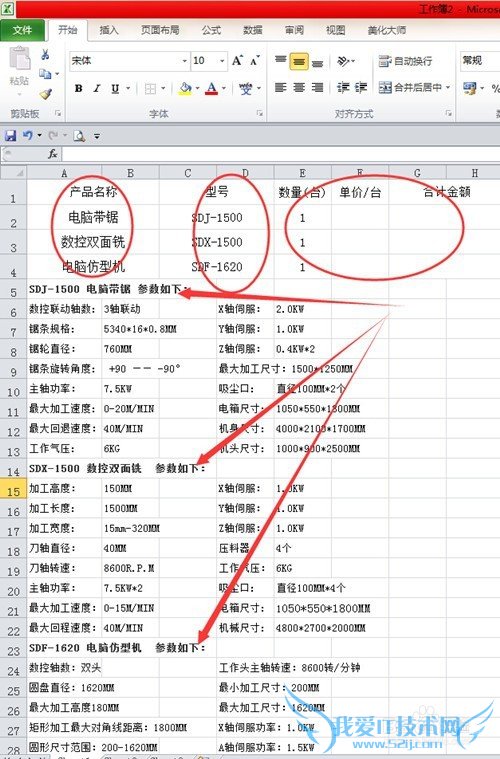Screen dimensions: 500x759
Task: Open the 合并后居中 dropdown arrow
Action: pyautogui.click(x=448, y=88)
